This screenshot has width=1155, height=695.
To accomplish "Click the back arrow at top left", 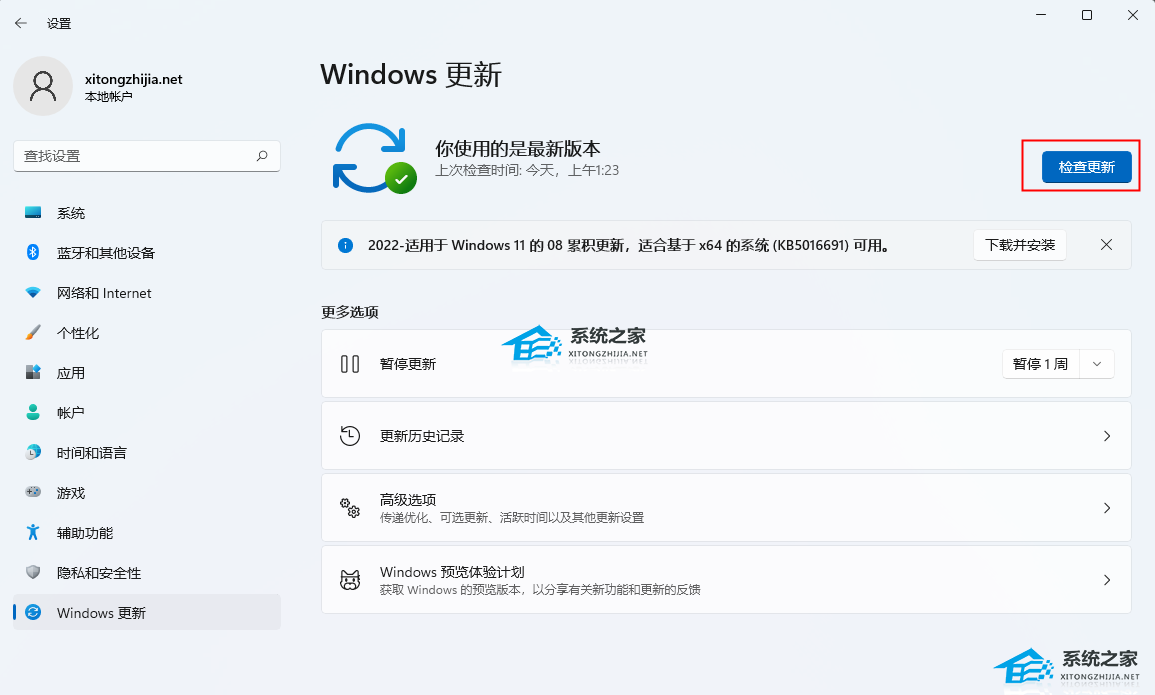I will [20, 22].
